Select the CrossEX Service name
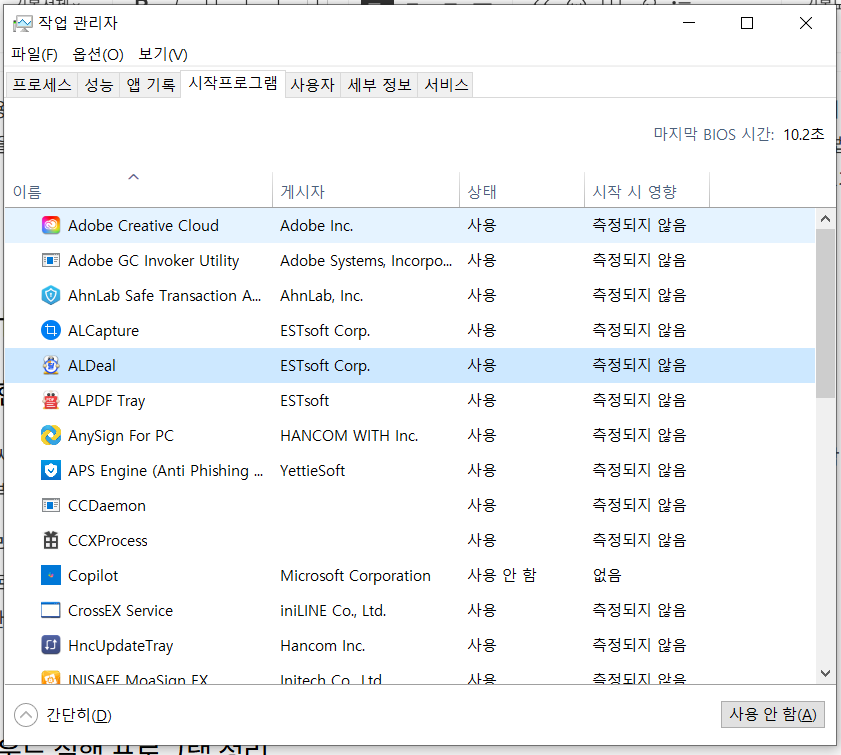Screen dimensions: 841x755 [x=121, y=611]
